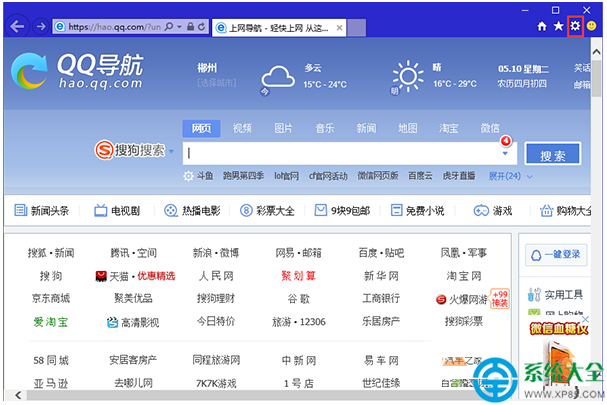Open 彩票大全 lottery shortcut
Image resolution: width=607 pixels, height=405 pixels.
267,211
